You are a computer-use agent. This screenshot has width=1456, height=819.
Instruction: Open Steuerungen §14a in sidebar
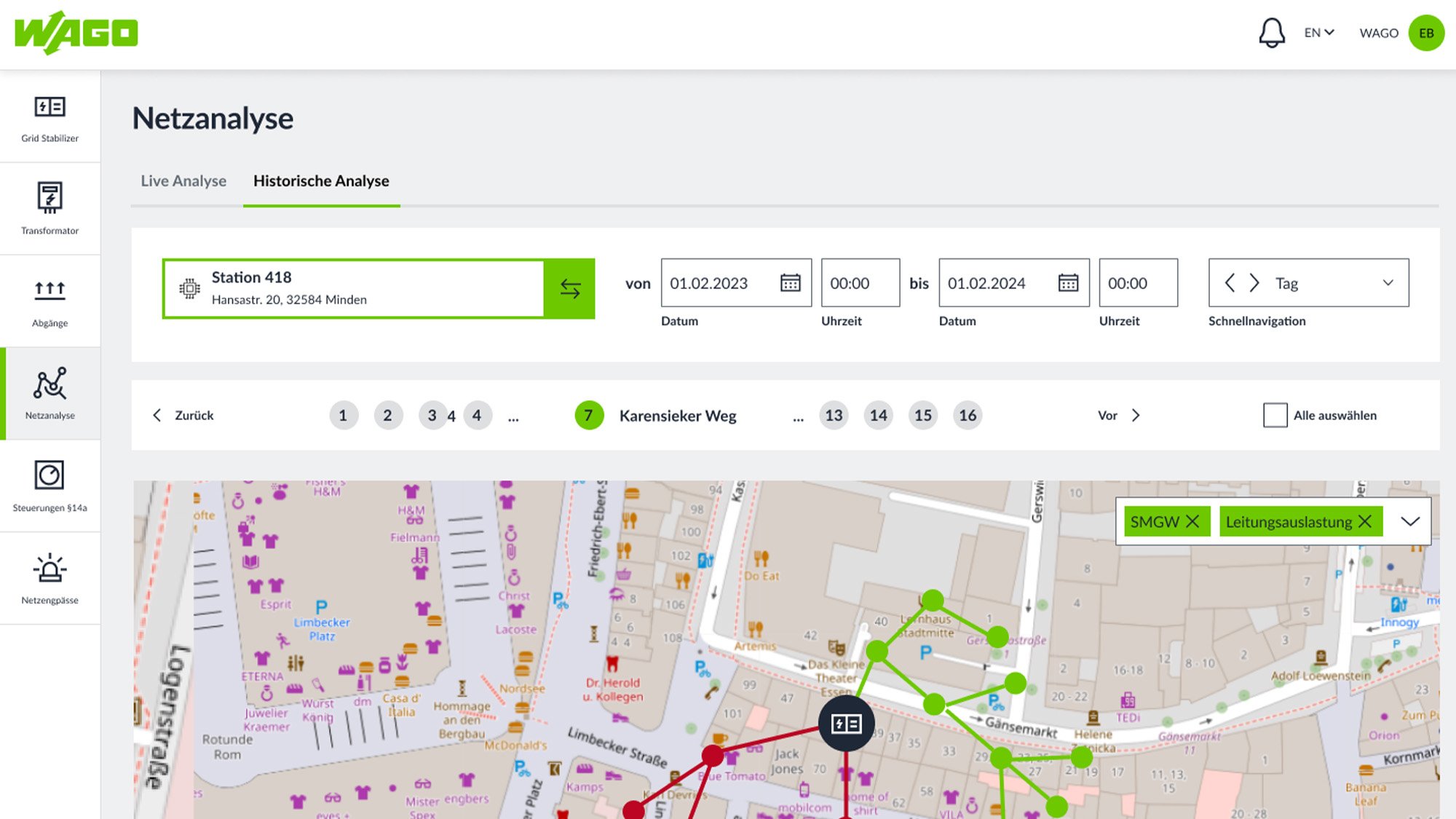point(50,486)
